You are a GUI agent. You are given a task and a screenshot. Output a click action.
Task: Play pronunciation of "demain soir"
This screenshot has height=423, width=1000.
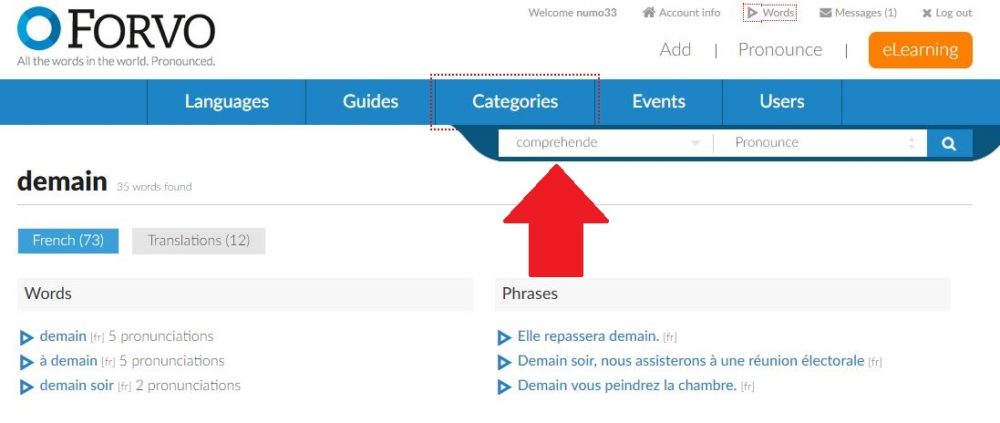point(27,386)
